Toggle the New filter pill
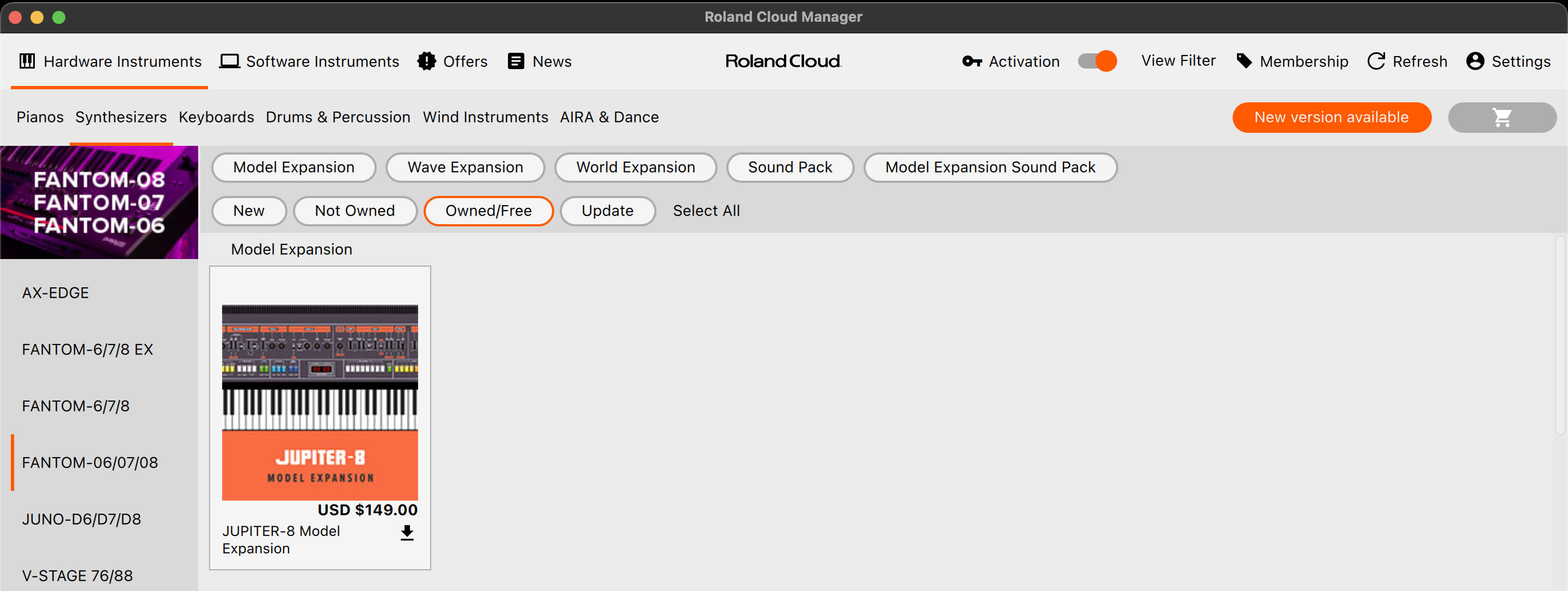Screen dimensions: 1568x591 [x=249, y=211]
